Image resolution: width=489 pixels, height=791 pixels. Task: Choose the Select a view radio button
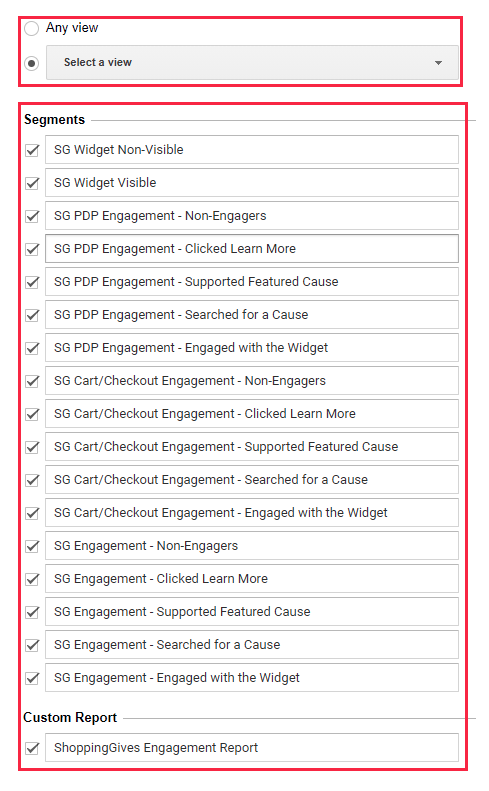(x=31, y=63)
